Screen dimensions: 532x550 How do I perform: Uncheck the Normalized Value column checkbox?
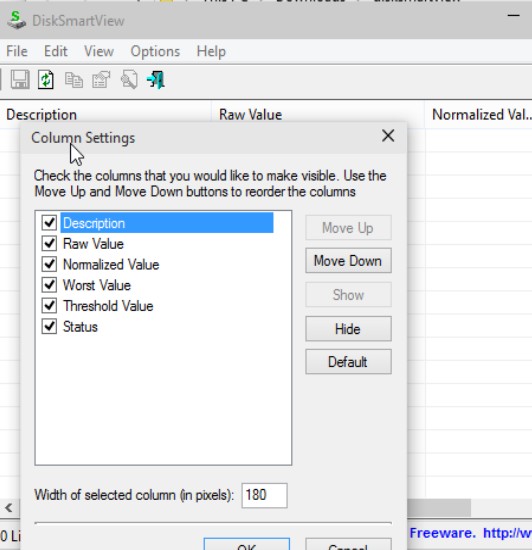(49, 264)
